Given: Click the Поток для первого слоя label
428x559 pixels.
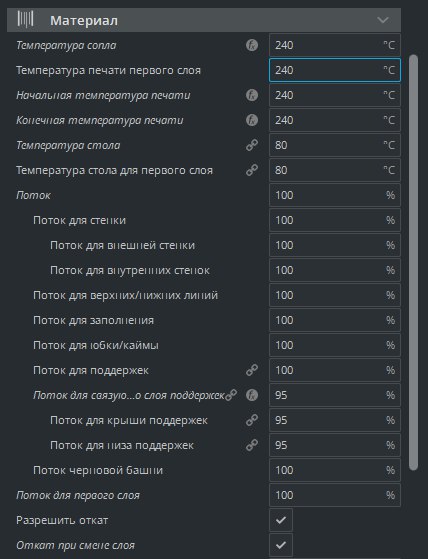Looking at the screenshot, I should tap(78, 495).
